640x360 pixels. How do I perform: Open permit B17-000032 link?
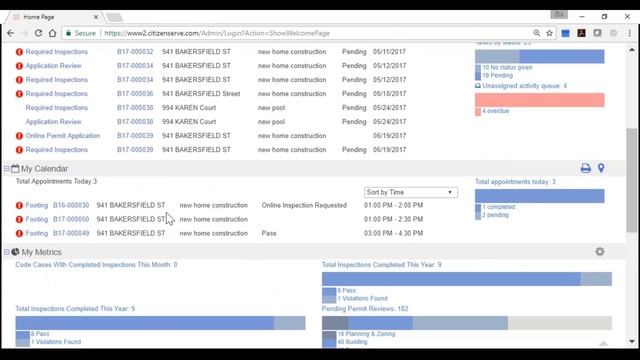pos(135,52)
